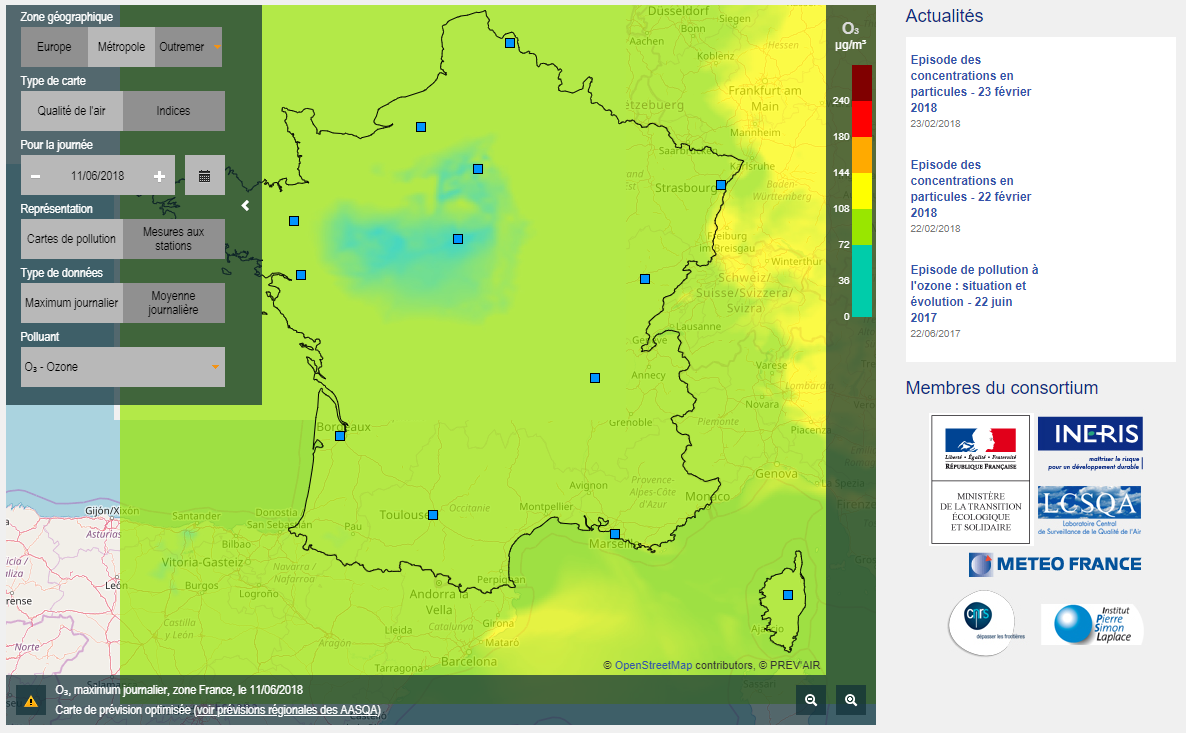
Task: Select the station marker near Bordeaux
Action: click(x=340, y=434)
